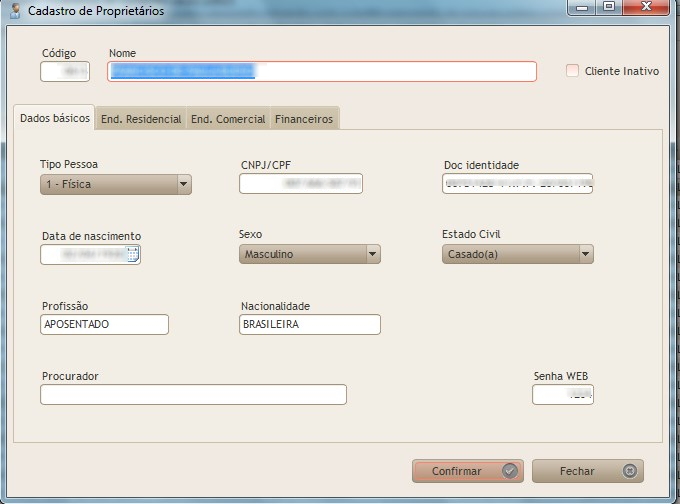Click the Código field

[65, 72]
